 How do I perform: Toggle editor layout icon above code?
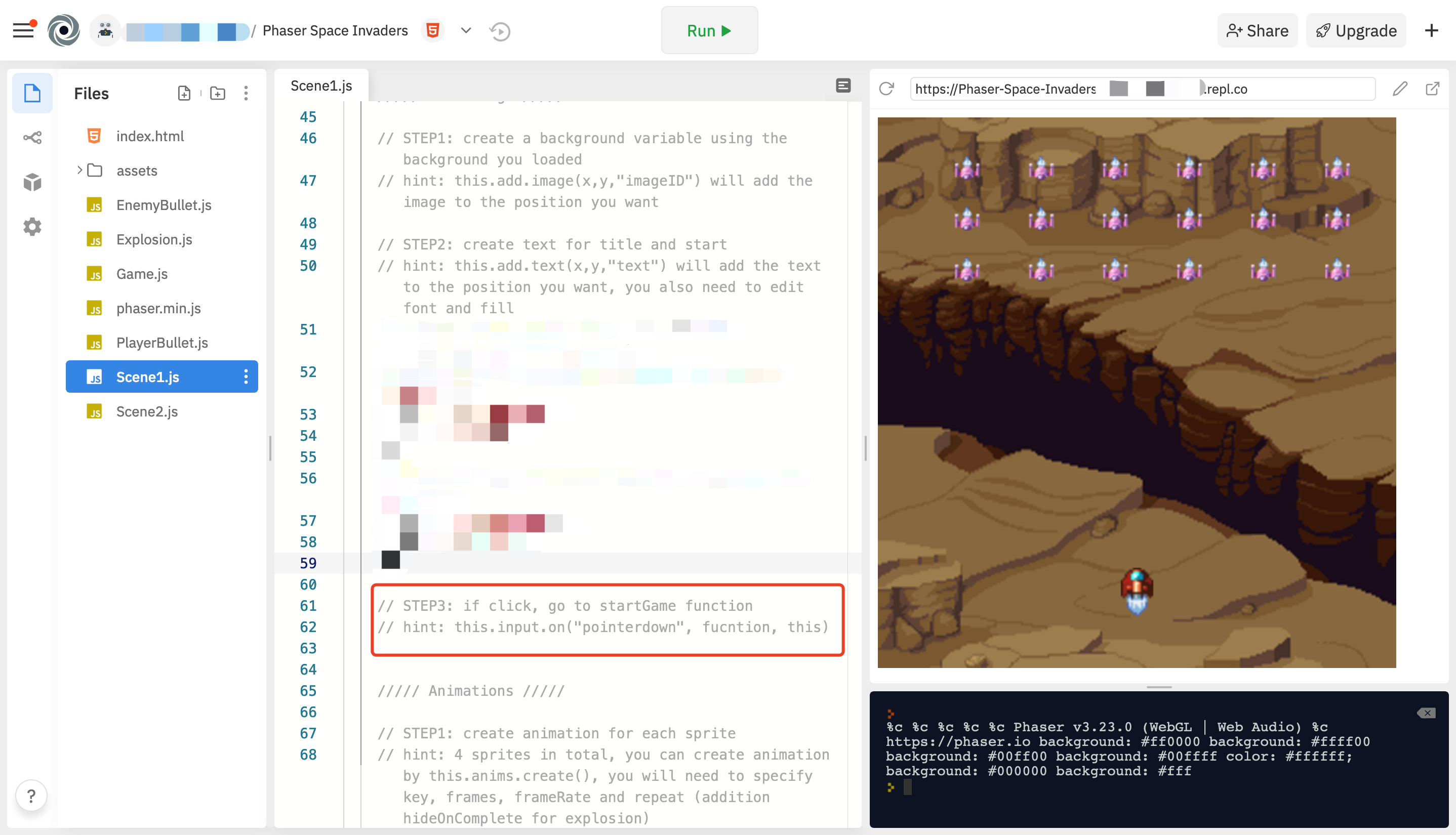coord(843,86)
